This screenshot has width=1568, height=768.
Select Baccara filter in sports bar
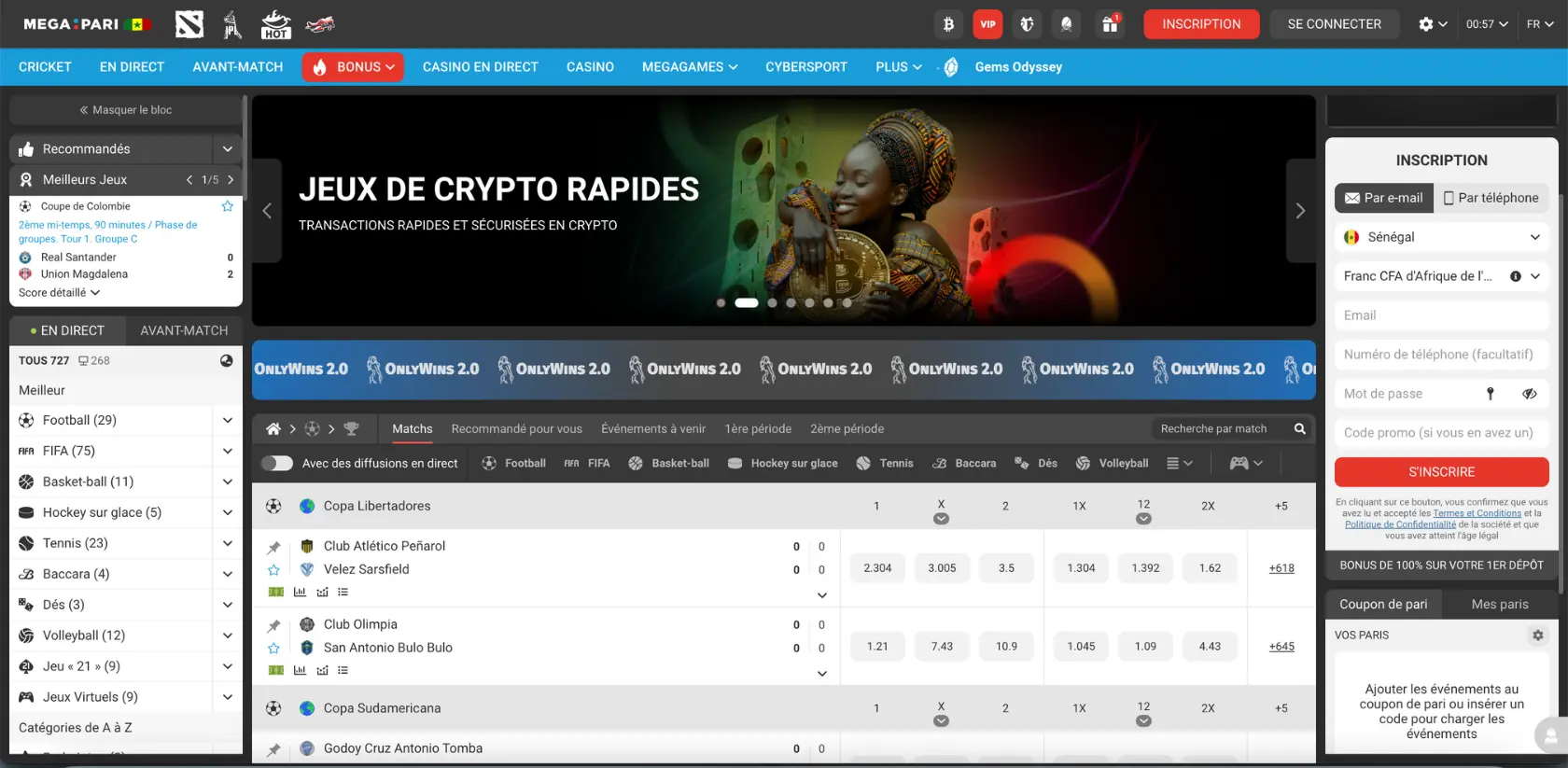[963, 463]
